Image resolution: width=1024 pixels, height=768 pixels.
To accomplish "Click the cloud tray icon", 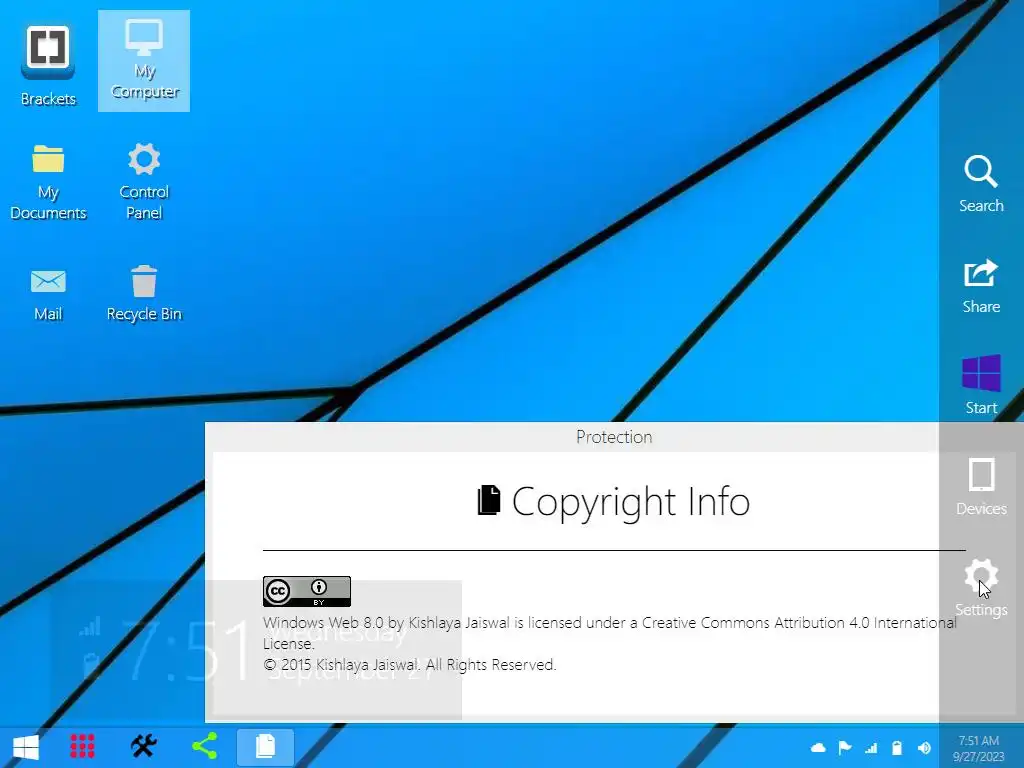I will 818,748.
